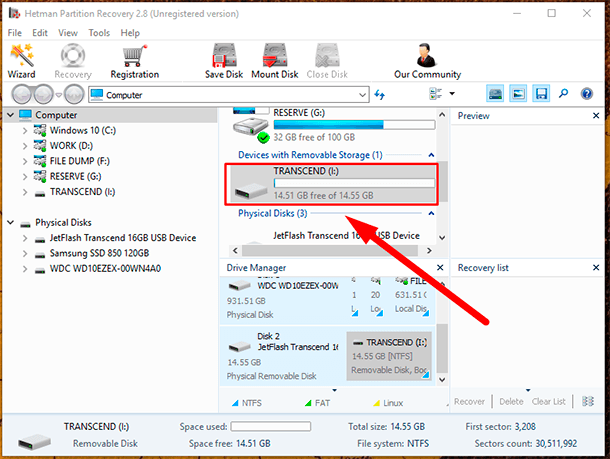Viewport: 610px width, 459px height.
Task: Open the File menu
Action: (15, 33)
